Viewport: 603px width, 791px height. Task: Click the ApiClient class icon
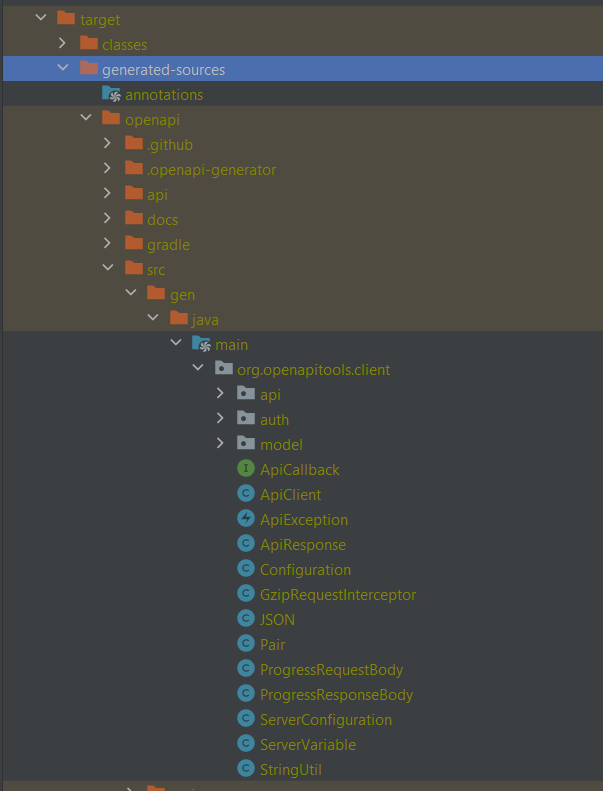(x=245, y=494)
